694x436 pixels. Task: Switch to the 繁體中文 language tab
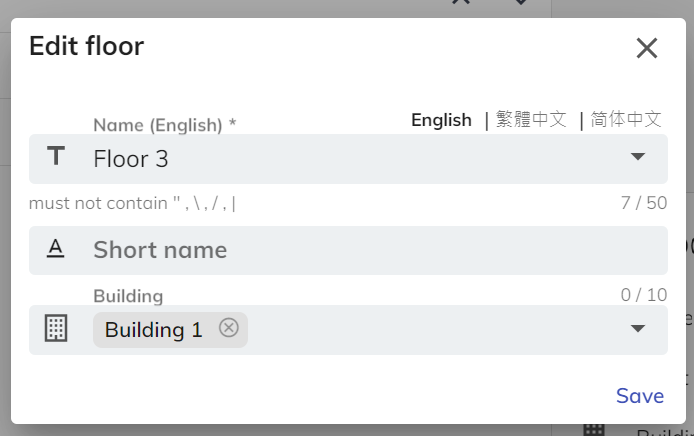click(531, 120)
